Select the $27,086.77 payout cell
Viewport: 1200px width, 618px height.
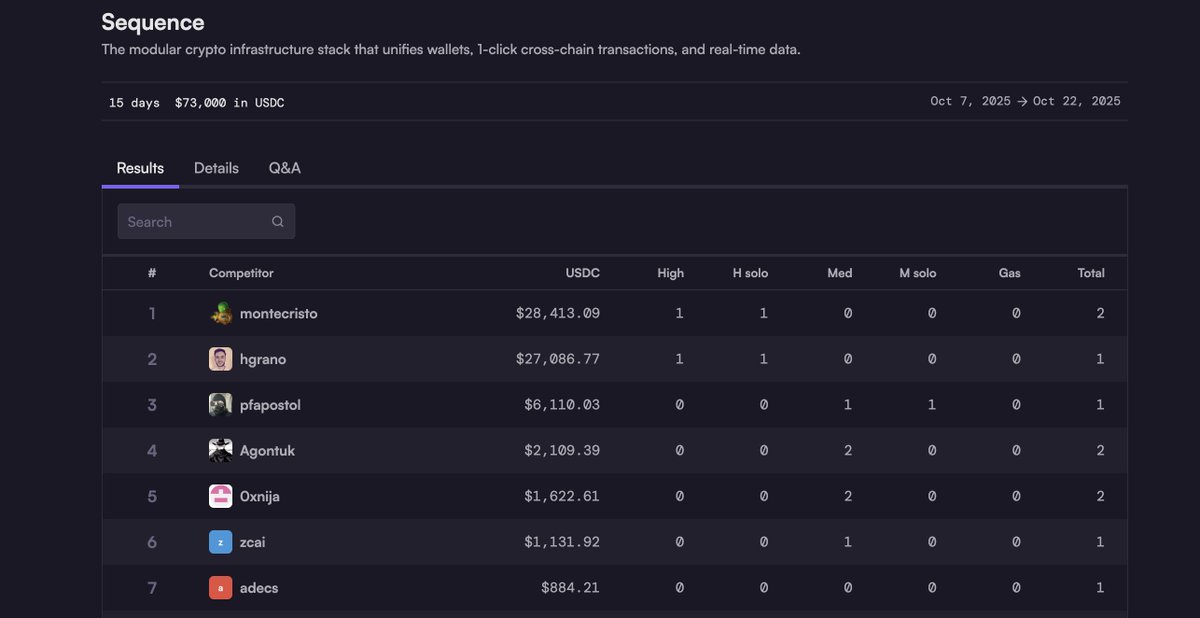click(x=558, y=359)
